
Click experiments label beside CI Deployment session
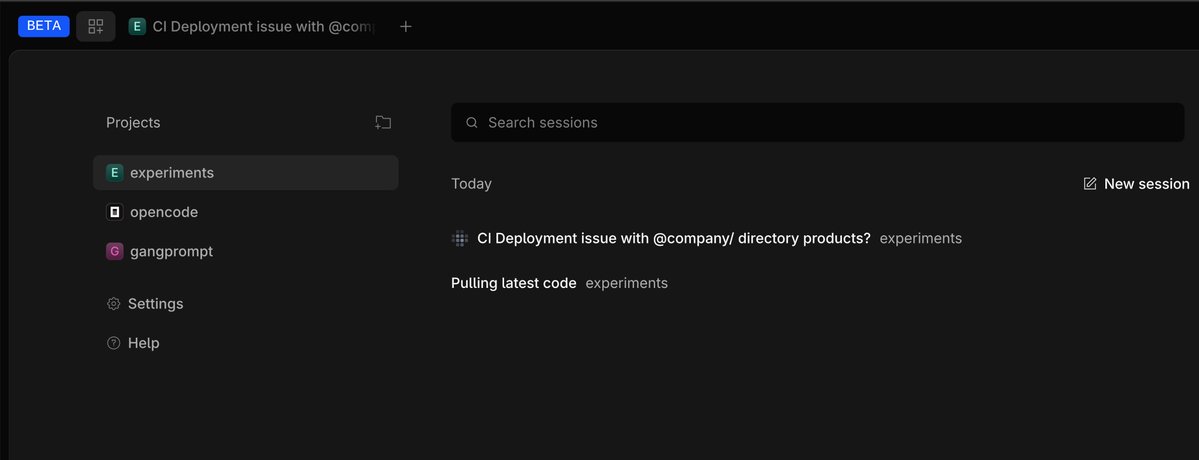tap(921, 238)
